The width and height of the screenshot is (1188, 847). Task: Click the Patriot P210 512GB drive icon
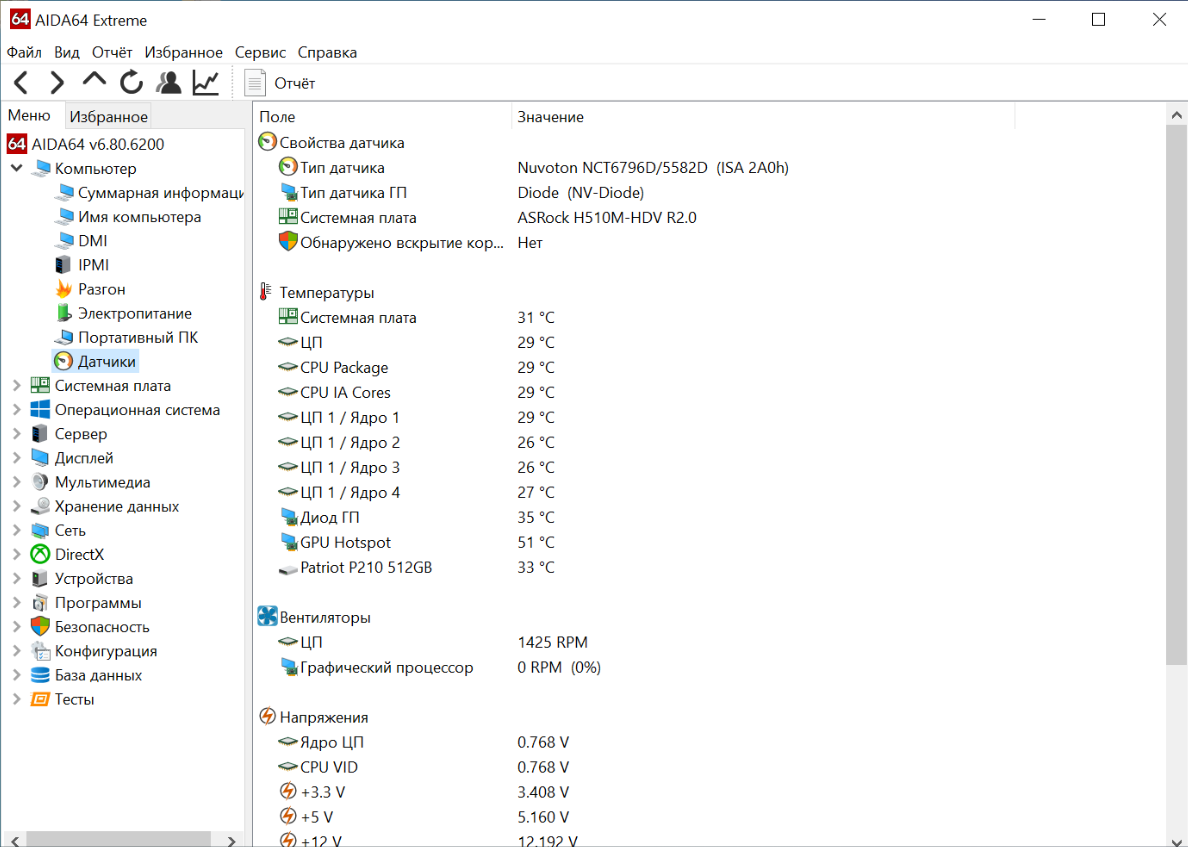click(x=288, y=568)
